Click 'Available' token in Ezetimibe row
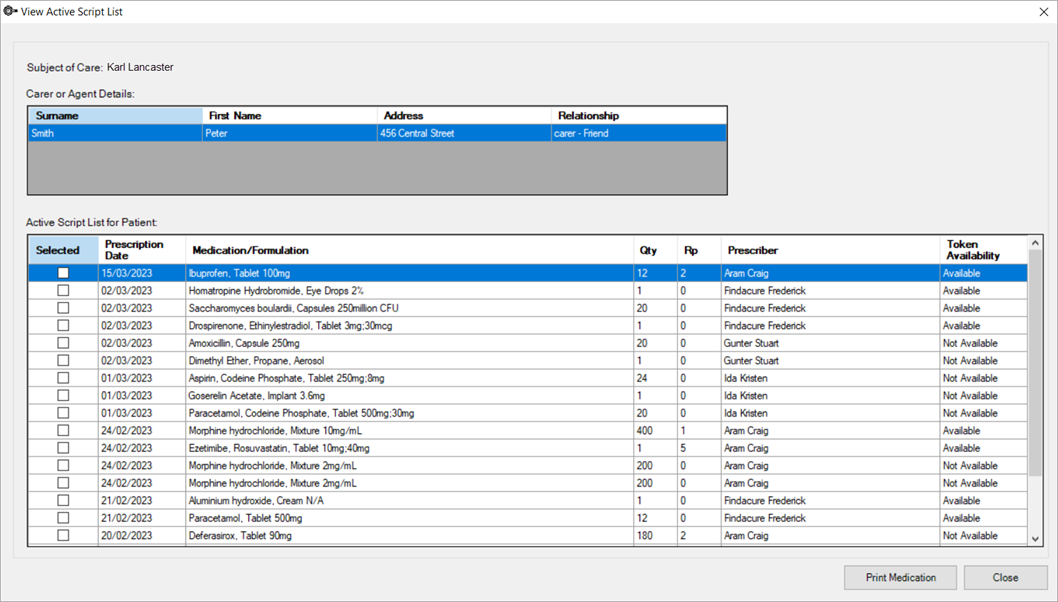Viewport: 1058px width, 602px height. [x=984, y=448]
